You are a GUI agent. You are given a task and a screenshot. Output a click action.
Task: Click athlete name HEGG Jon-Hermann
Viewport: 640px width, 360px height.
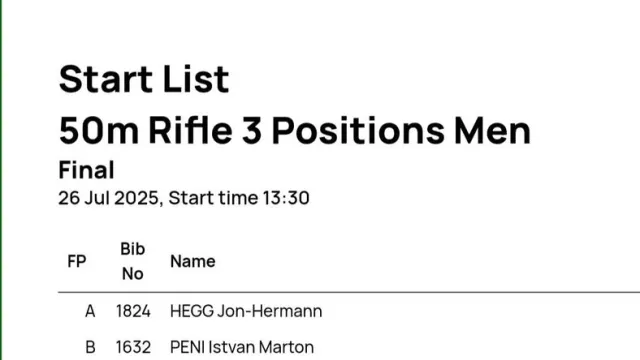pyautogui.click(x=246, y=311)
